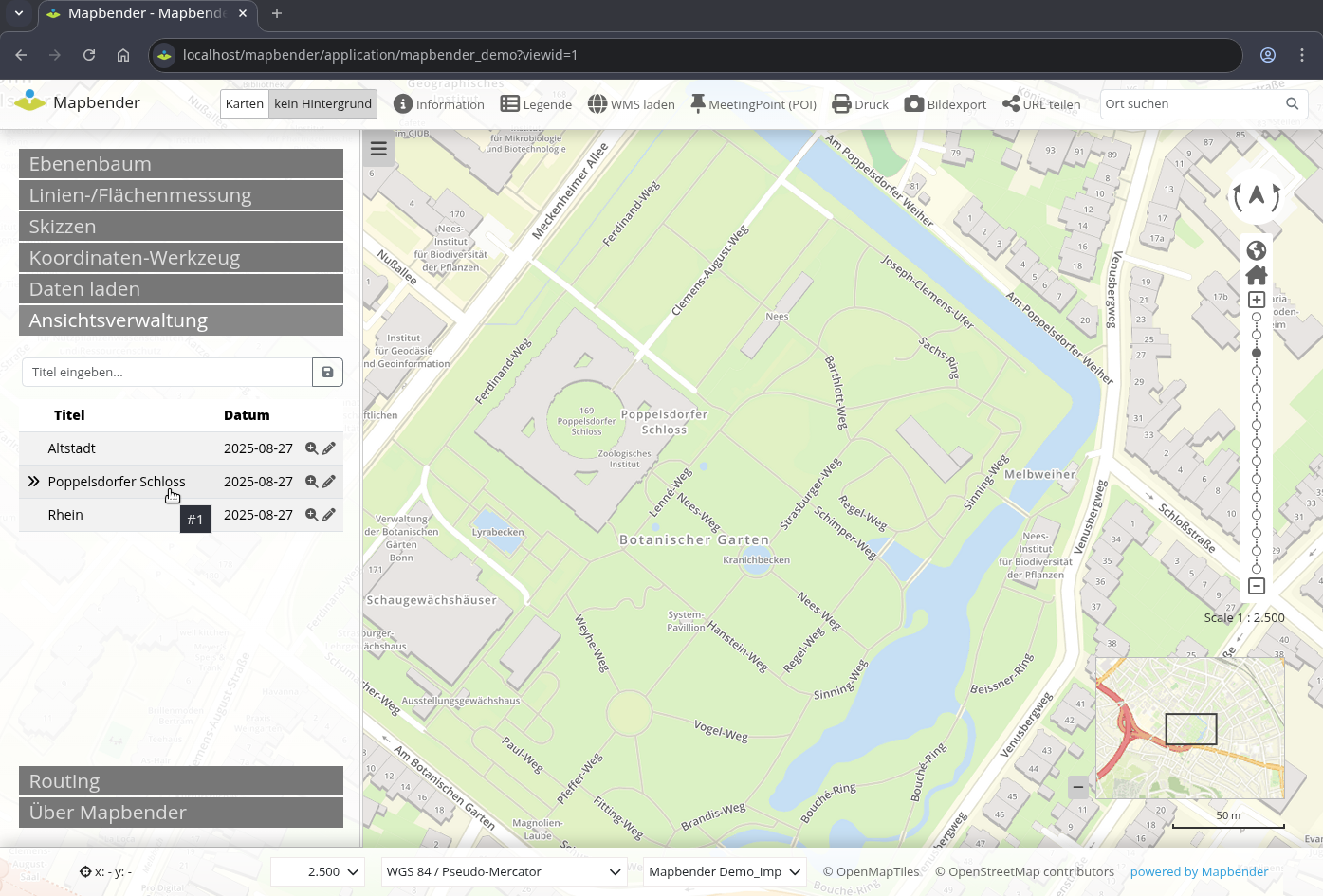
Task: Expand the Ebenenbaum panel
Action: pos(181,164)
